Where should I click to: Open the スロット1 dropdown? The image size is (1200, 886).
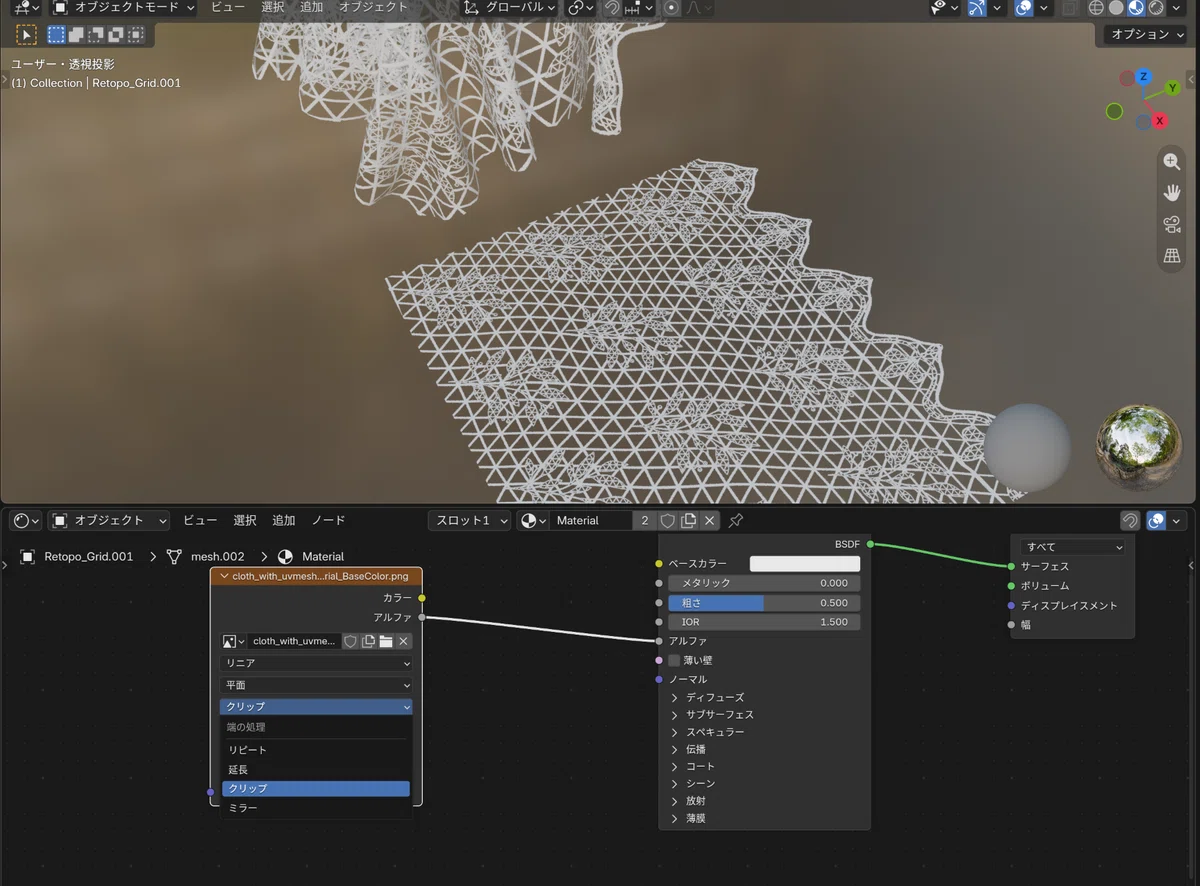coord(470,521)
